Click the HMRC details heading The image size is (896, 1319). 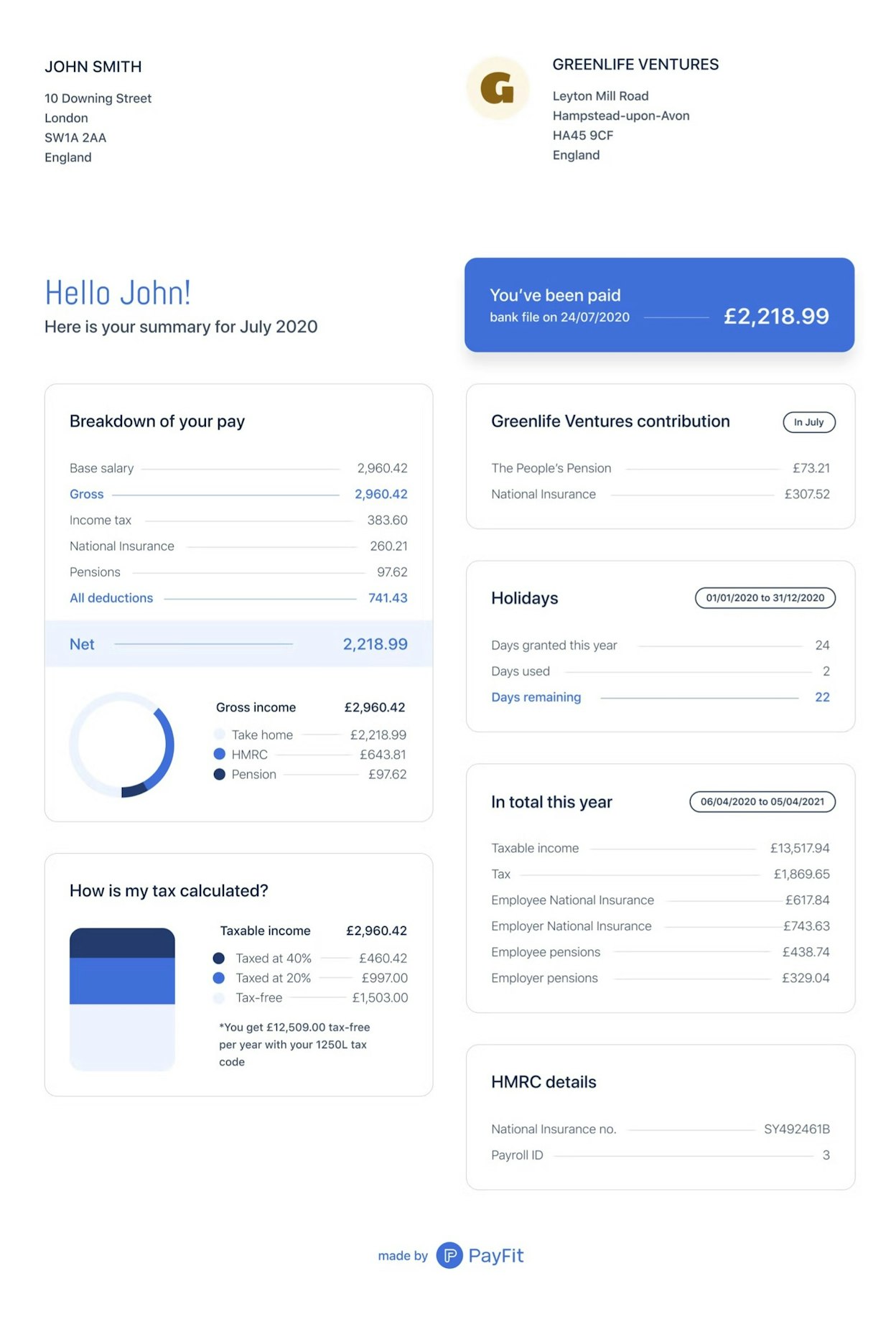[543, 1082]
